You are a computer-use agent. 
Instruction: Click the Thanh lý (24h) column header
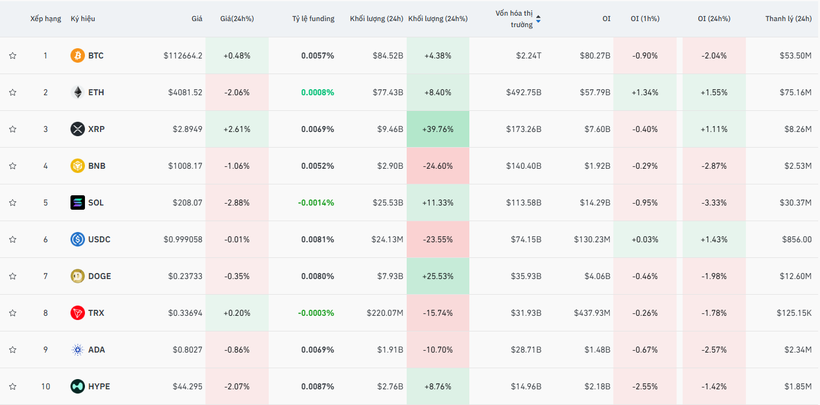(788, 19)
